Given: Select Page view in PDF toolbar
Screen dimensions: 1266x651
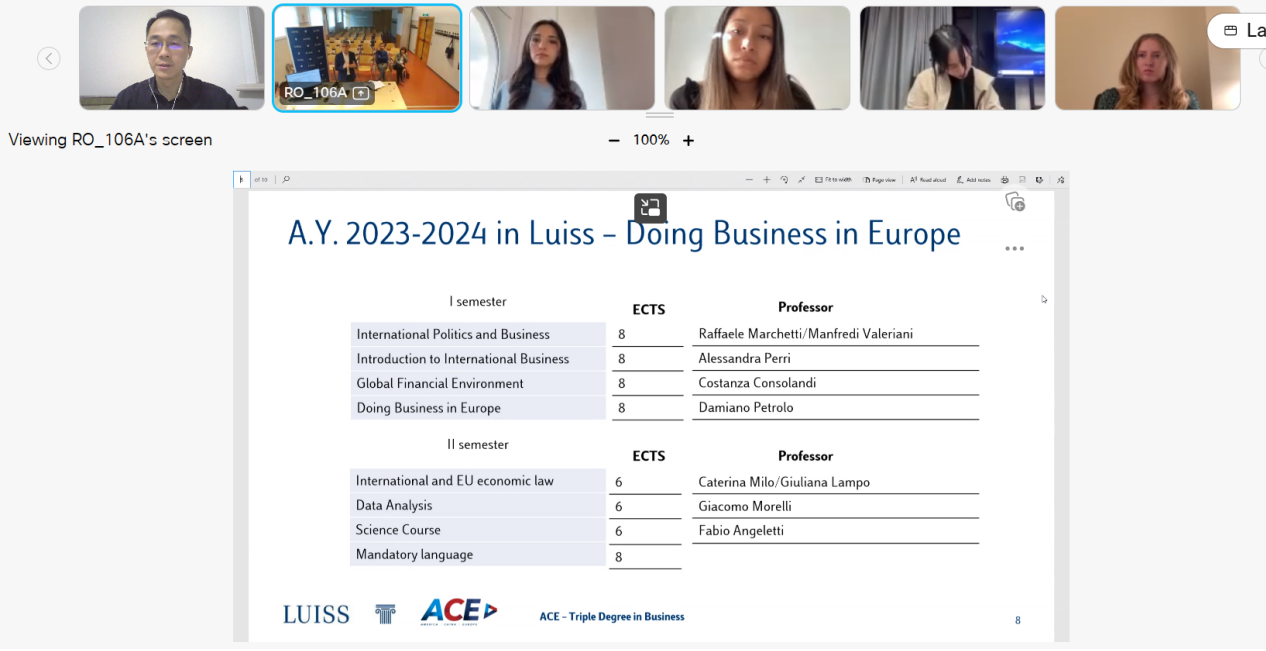Looking at the screenshot, I should point(879,180).
